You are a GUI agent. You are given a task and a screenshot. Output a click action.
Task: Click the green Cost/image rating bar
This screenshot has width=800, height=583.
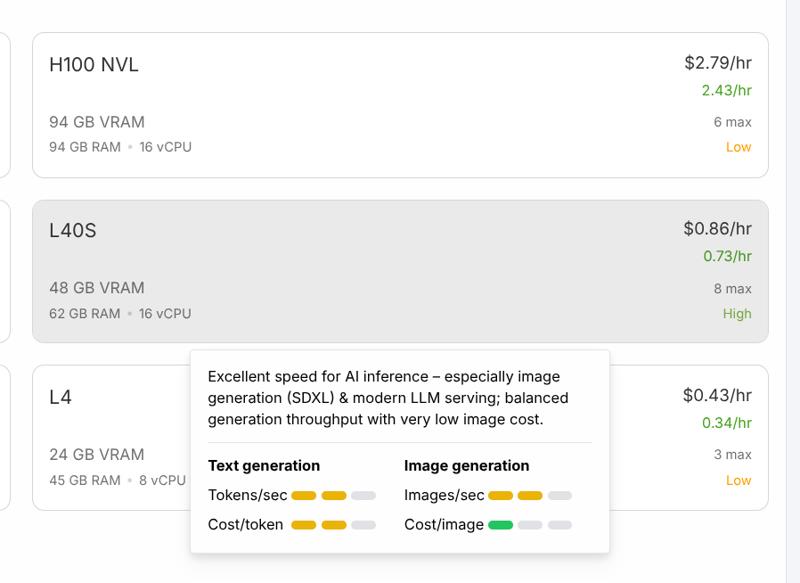pyautogui.click(x=501, y=525)
